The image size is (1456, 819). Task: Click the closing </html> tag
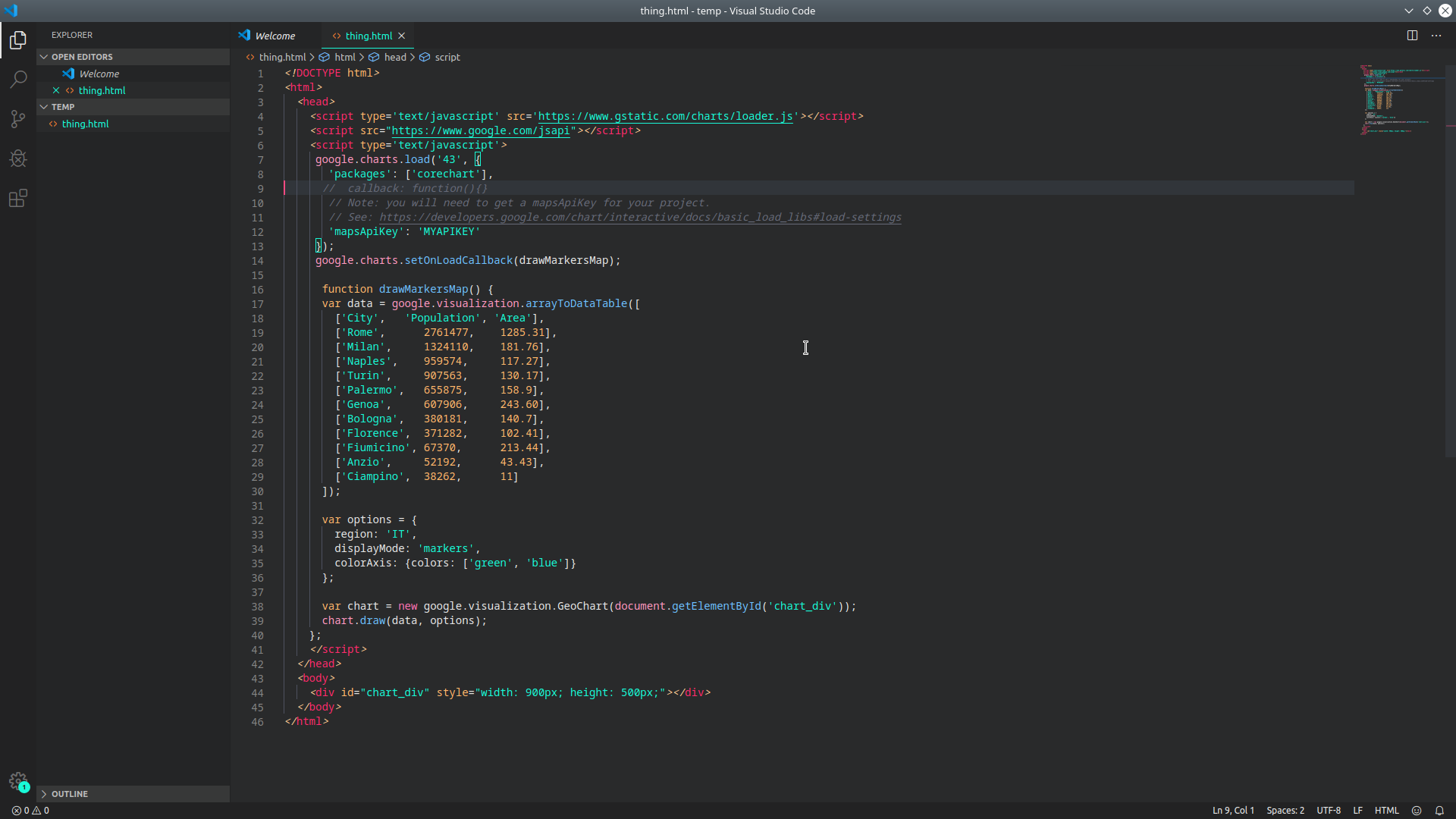[x=306, y=721]
